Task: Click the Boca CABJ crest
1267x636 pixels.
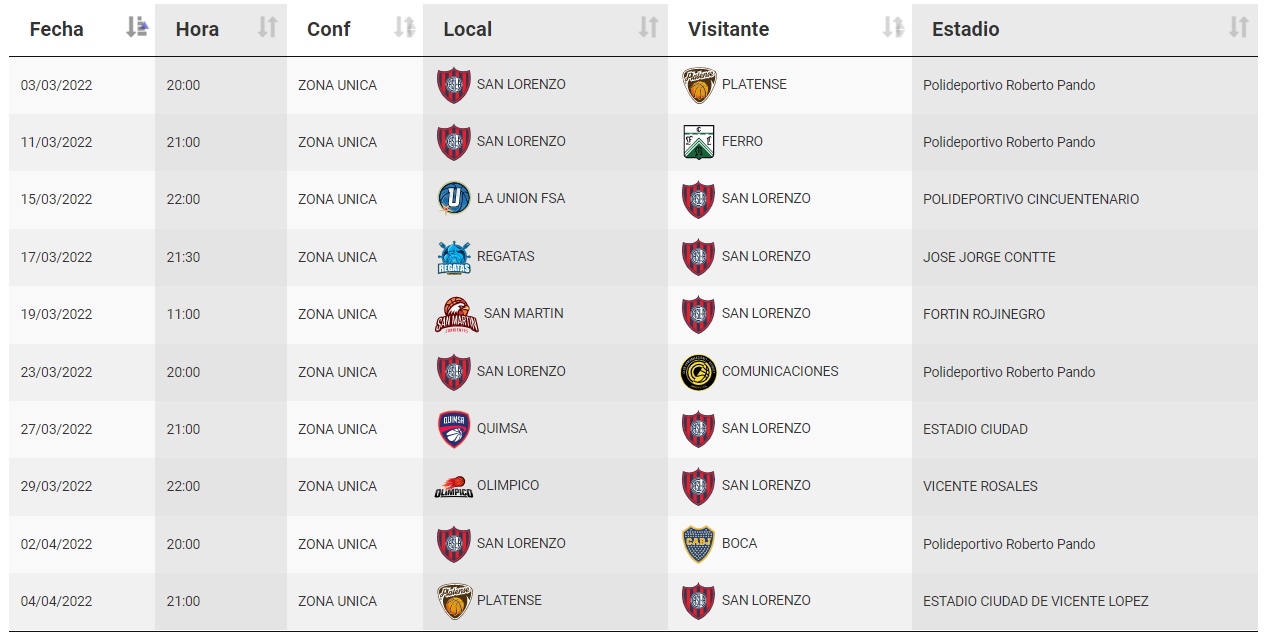Action: (x=699, y=544)
